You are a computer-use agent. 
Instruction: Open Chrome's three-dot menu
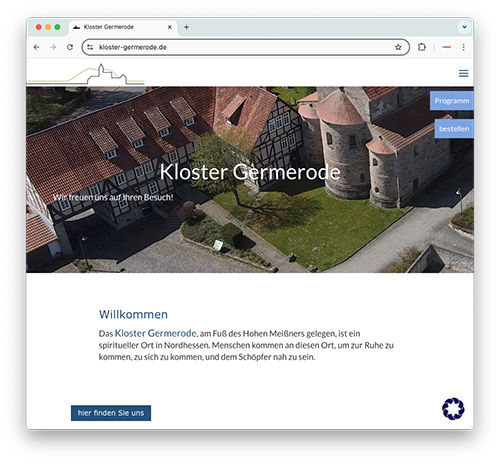[x=463, y=47]
